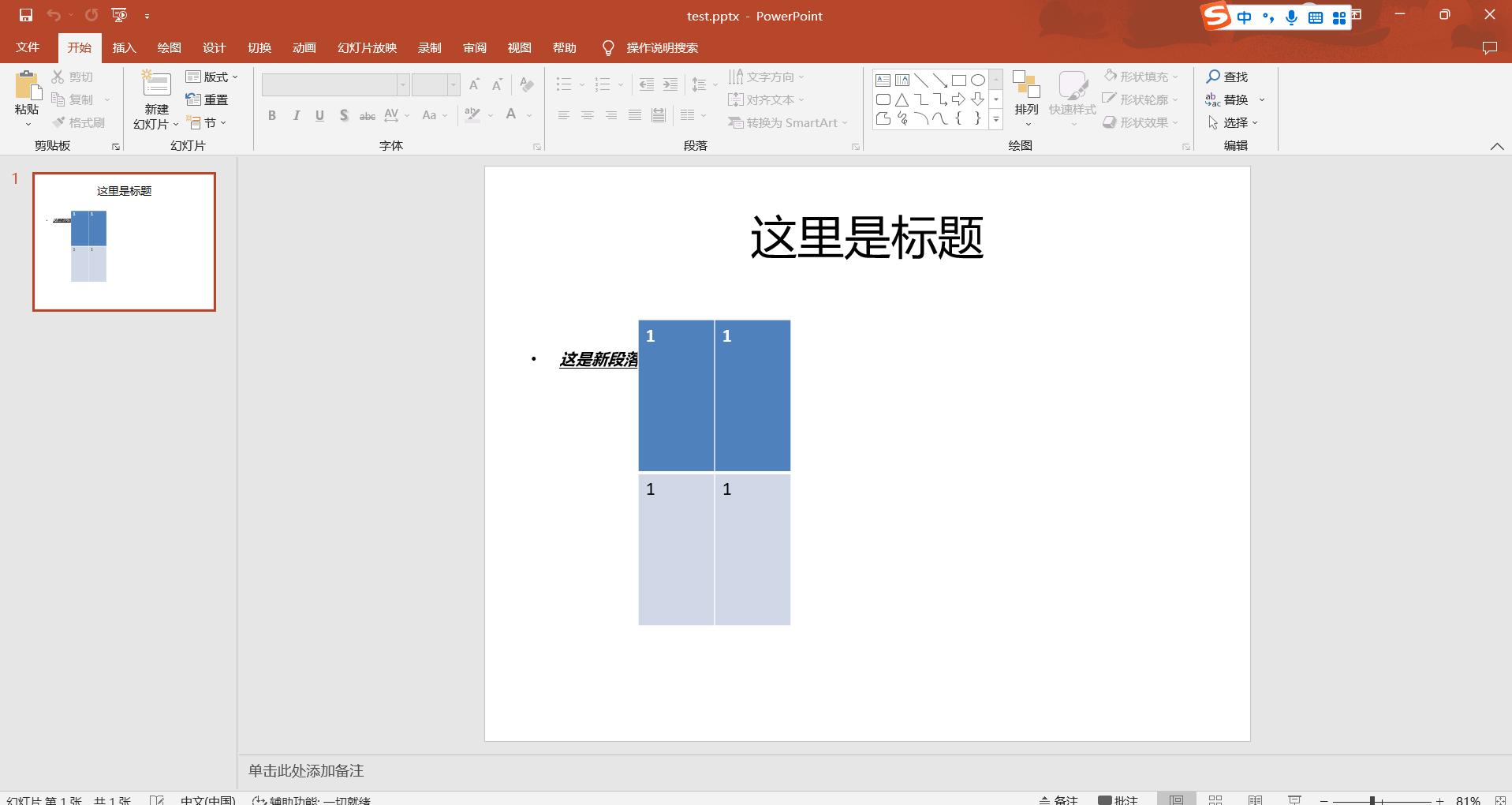Open Slide Sorter view from status bar
Screen dimensions: 1512x805
(x=1217, y=799)
